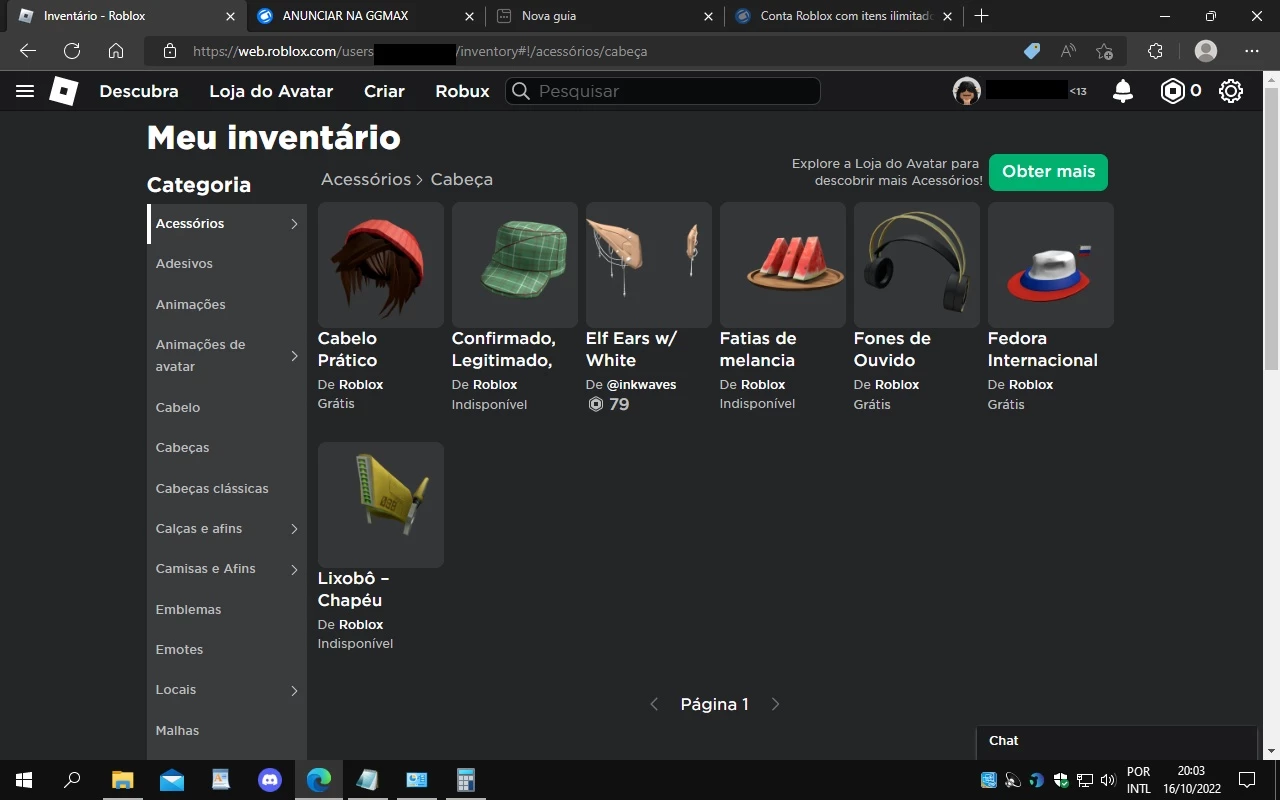Open the @inkwaves creator link
Screen dimensions: 1280x800
pyautogui.click(x=641, y=384)
